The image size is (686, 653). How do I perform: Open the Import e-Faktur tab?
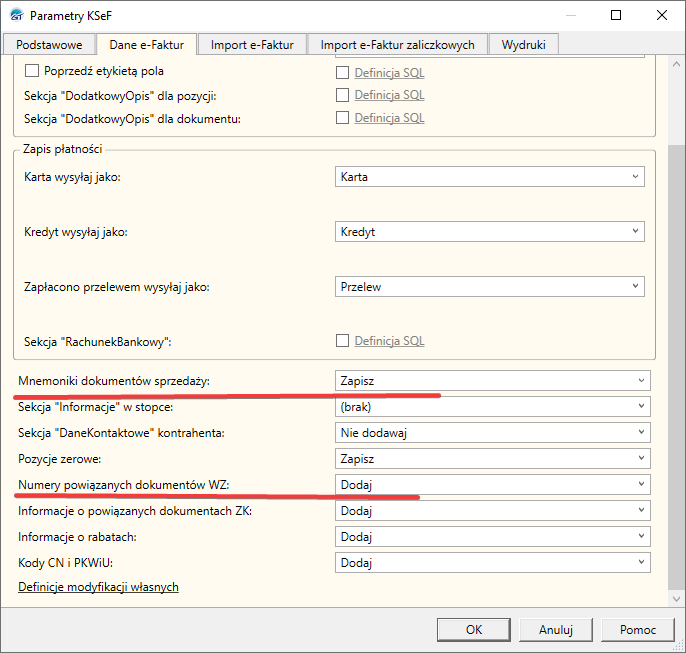252,45
